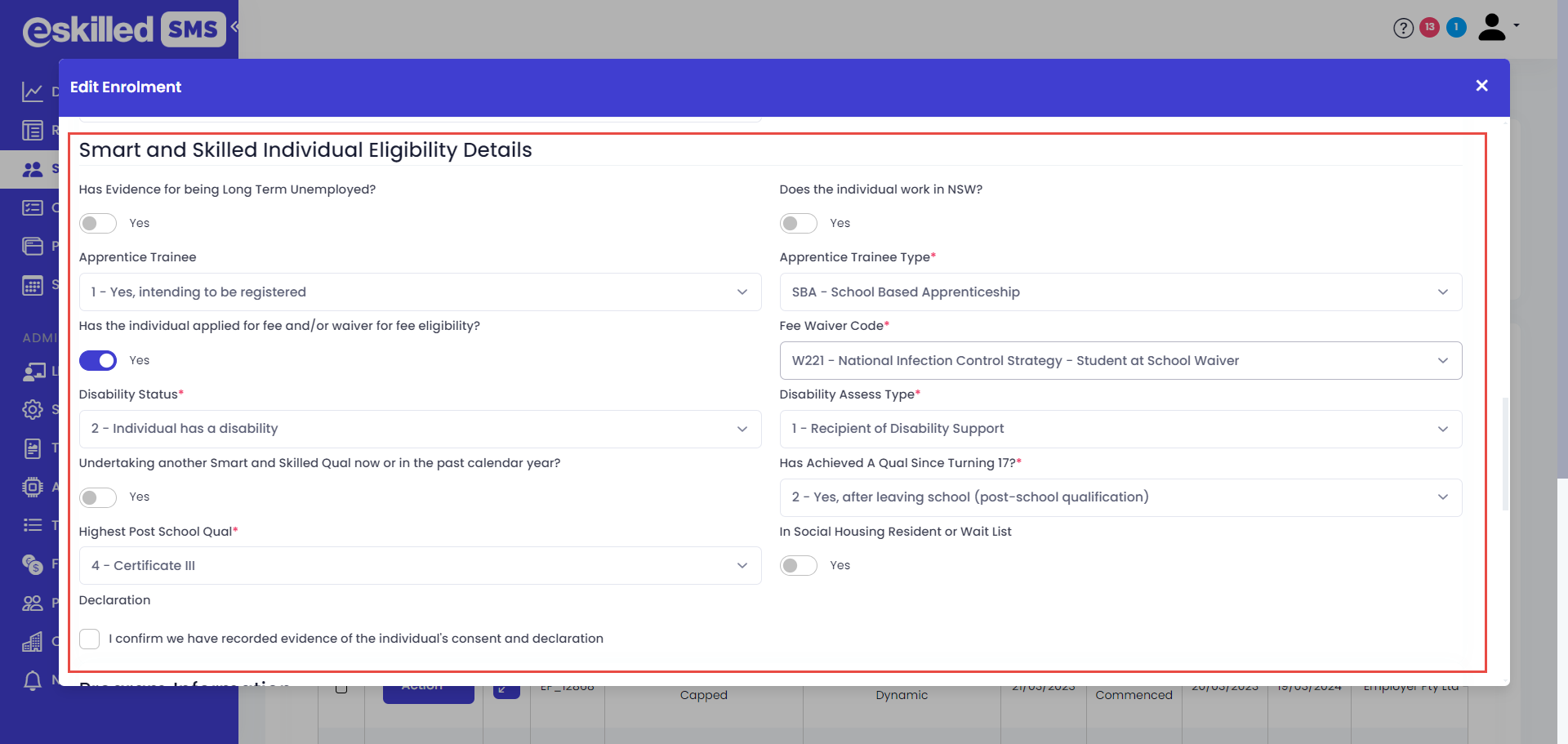Screen dimensions: 1568x744
Task: Click the eSkilled SMS logo
Action: pyautogui.click(x=124, y=30)
